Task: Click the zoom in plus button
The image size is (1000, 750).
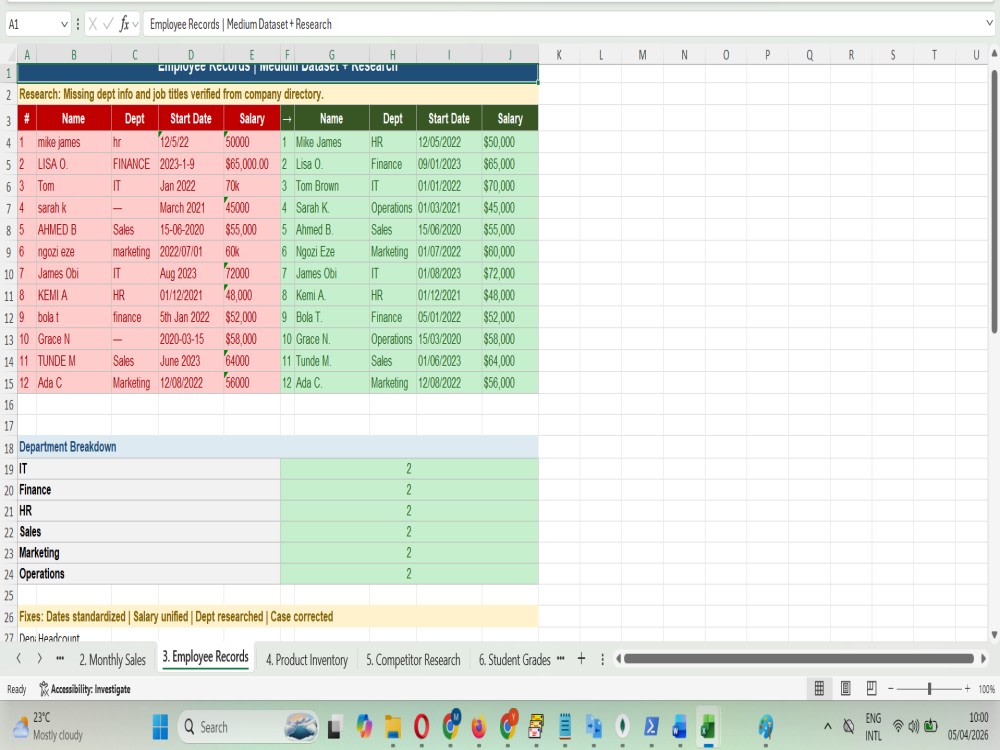Action: click(x=967, y=689)
